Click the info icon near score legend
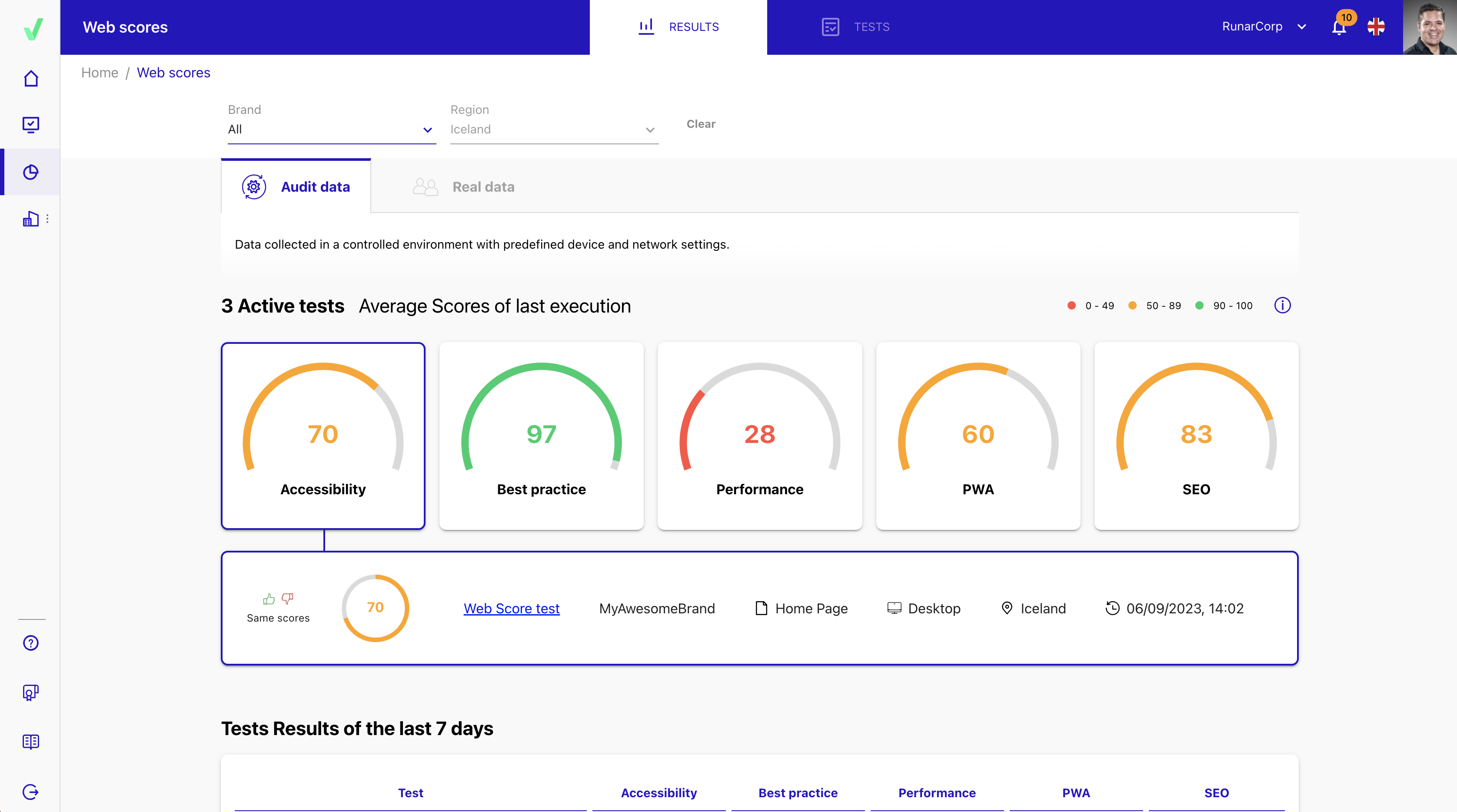This screenshot has height=812, width=1457. click(x=1282, y=305)
